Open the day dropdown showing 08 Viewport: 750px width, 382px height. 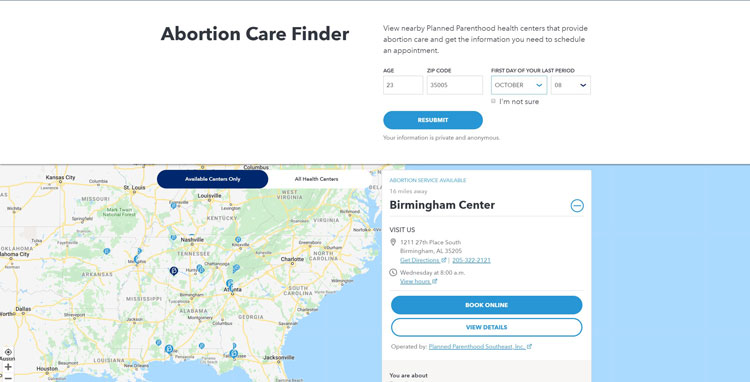(571, 85)
